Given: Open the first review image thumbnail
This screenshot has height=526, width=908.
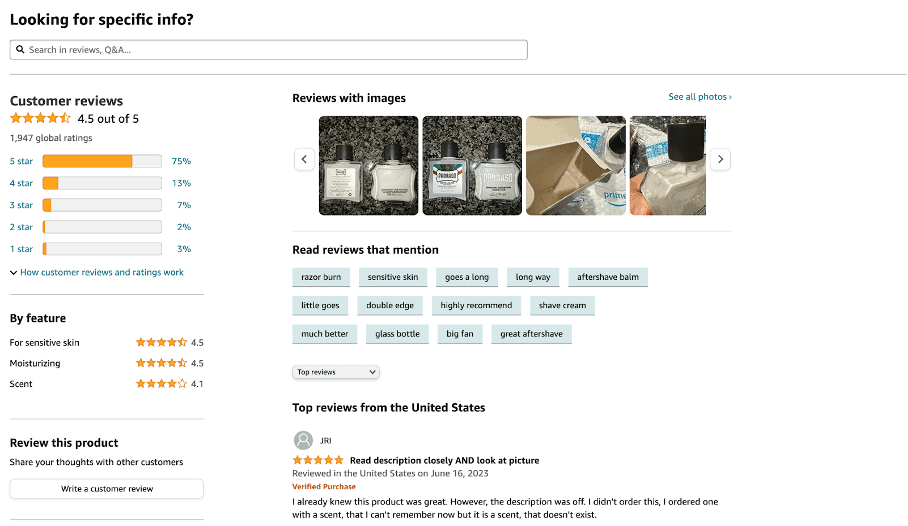Looking at the screenshot, I should [368, 166].
